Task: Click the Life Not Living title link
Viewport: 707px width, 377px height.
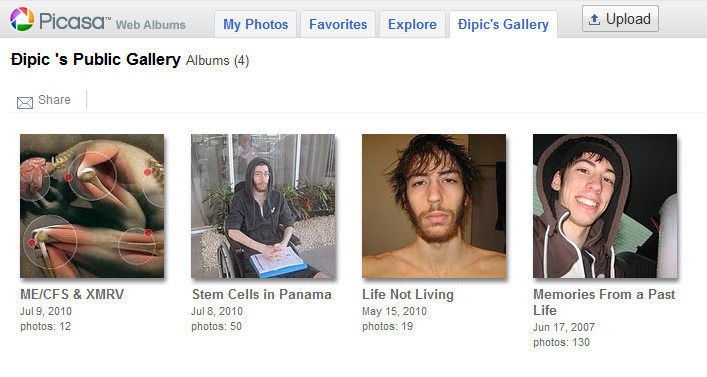Action: (408, 294)
